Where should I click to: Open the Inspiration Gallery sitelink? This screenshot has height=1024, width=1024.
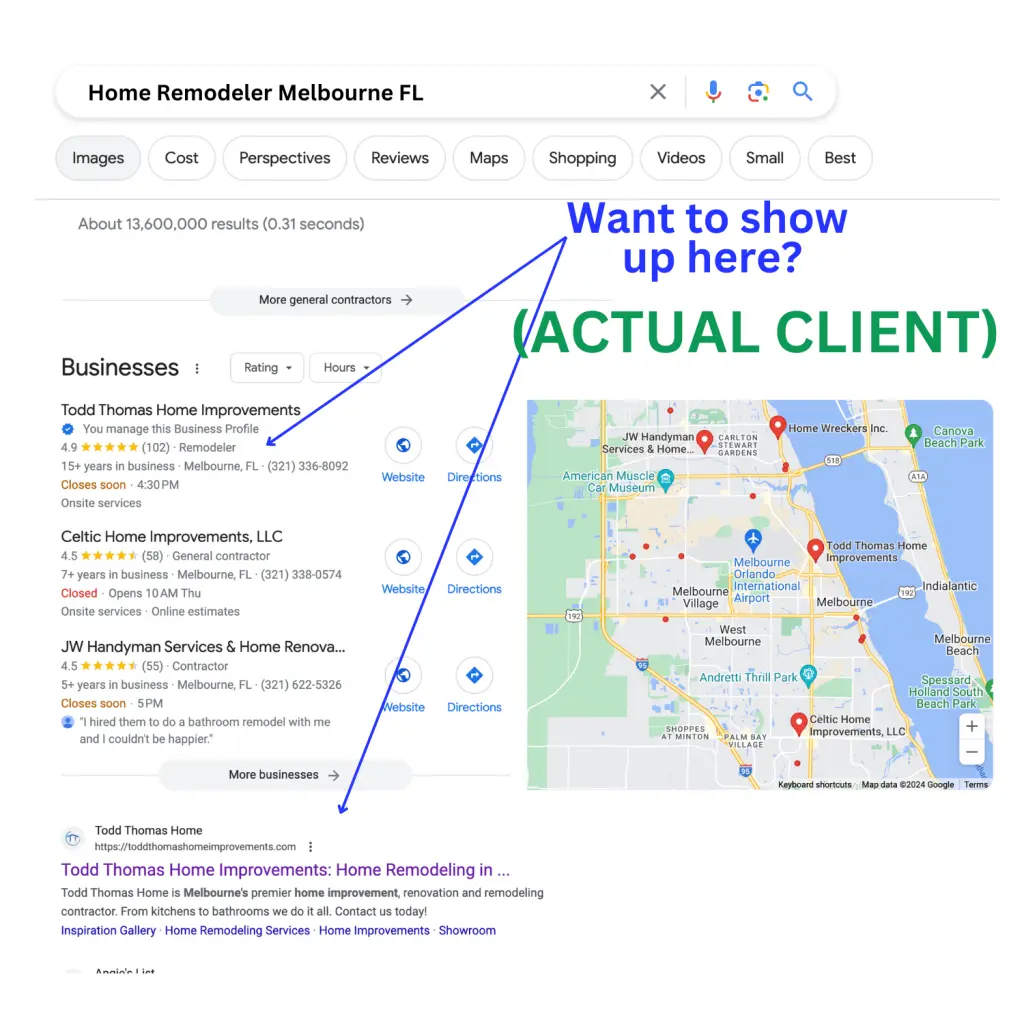108,931
